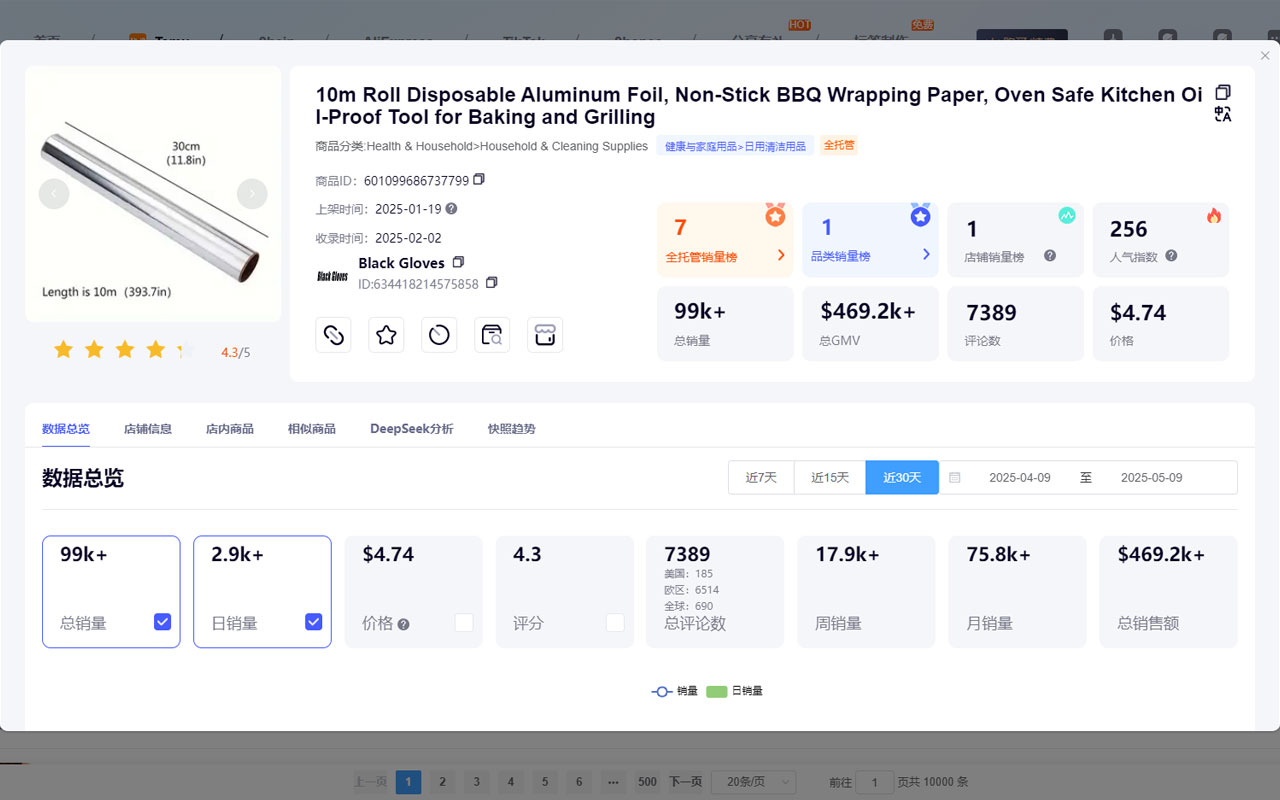Image resolution: width=1280 pixels, height=800 pixels.
Task: Open the storefront icon for Black Gloves shop
Action: 545,335
